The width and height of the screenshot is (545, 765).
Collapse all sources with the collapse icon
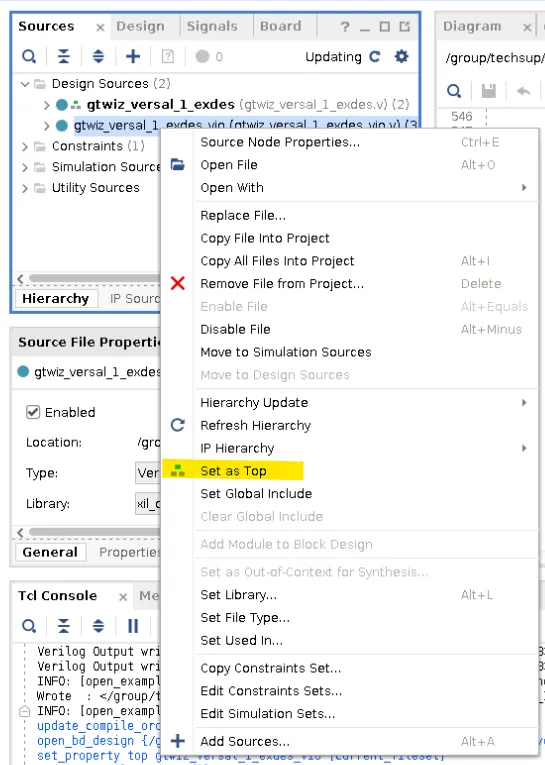[63, 57]
